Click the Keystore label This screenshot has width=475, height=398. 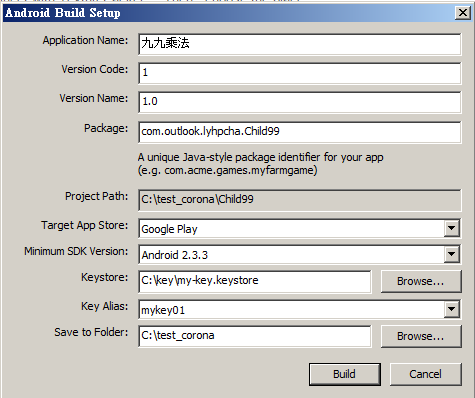point(105,278)
